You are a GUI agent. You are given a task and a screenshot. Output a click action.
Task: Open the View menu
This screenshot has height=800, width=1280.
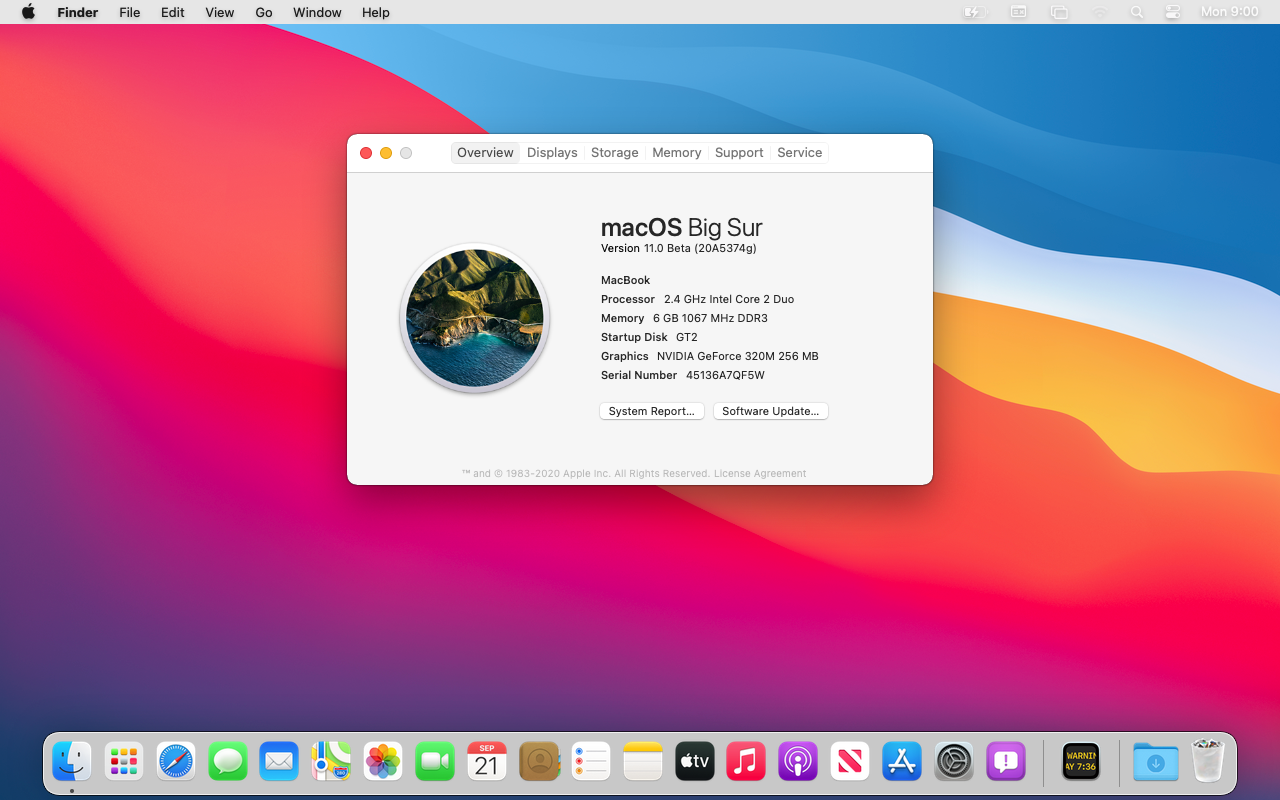pyautogui.click(x=220, y=12)
